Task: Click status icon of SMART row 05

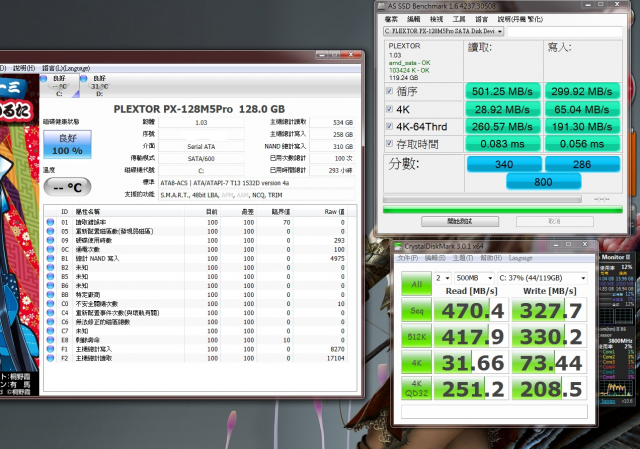Action: click(x=51, y=231)
